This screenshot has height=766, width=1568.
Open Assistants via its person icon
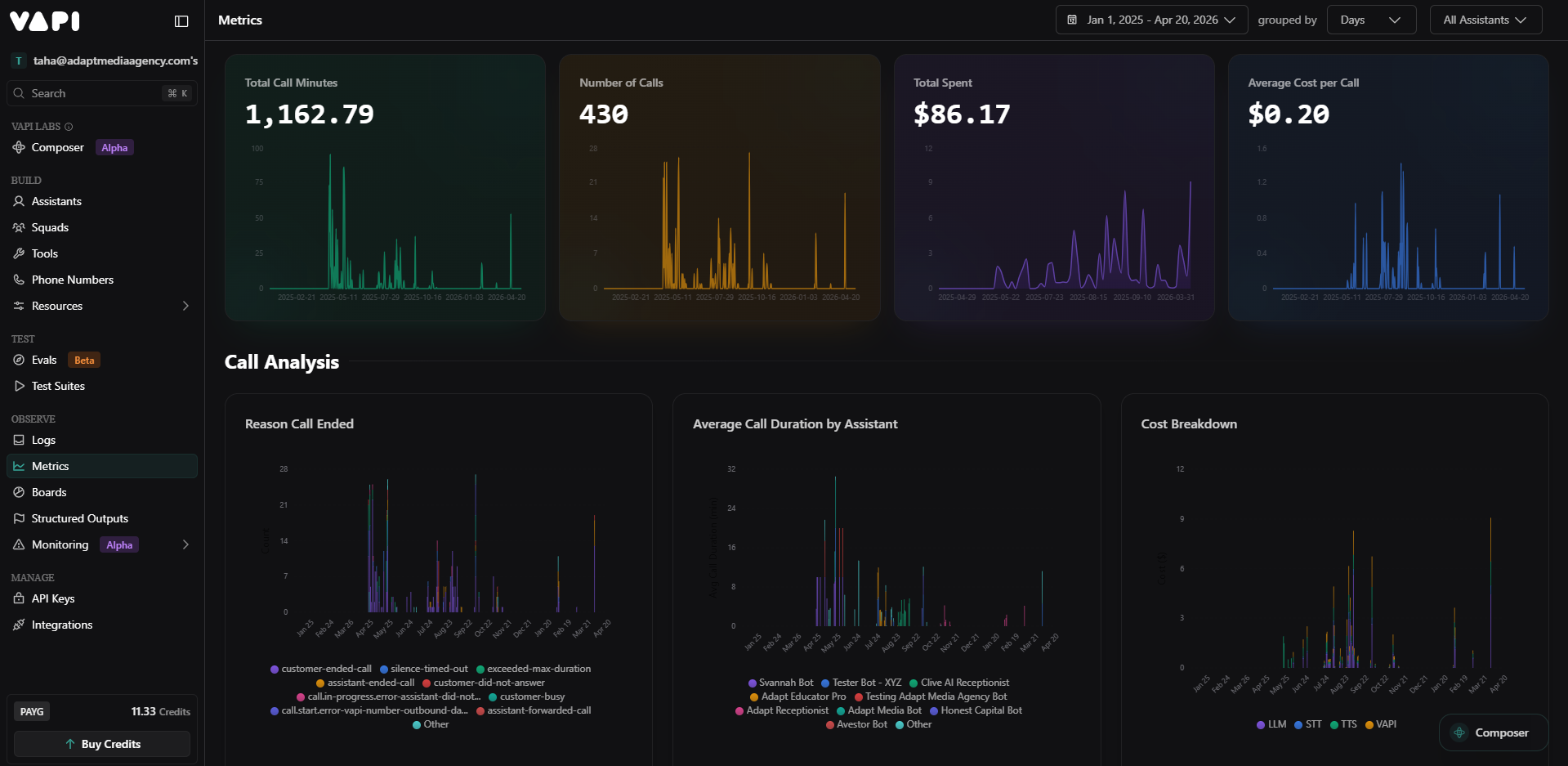pos(19,201)
